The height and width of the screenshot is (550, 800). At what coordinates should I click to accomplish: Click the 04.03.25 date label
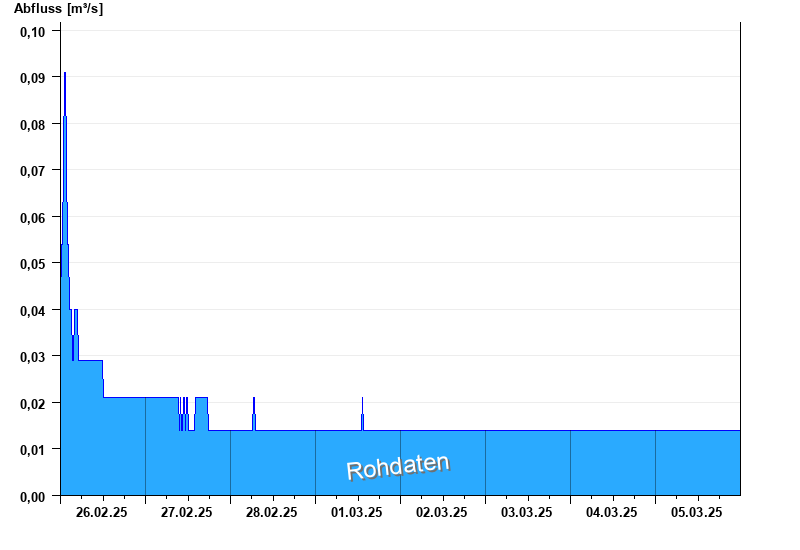point(611,512)
